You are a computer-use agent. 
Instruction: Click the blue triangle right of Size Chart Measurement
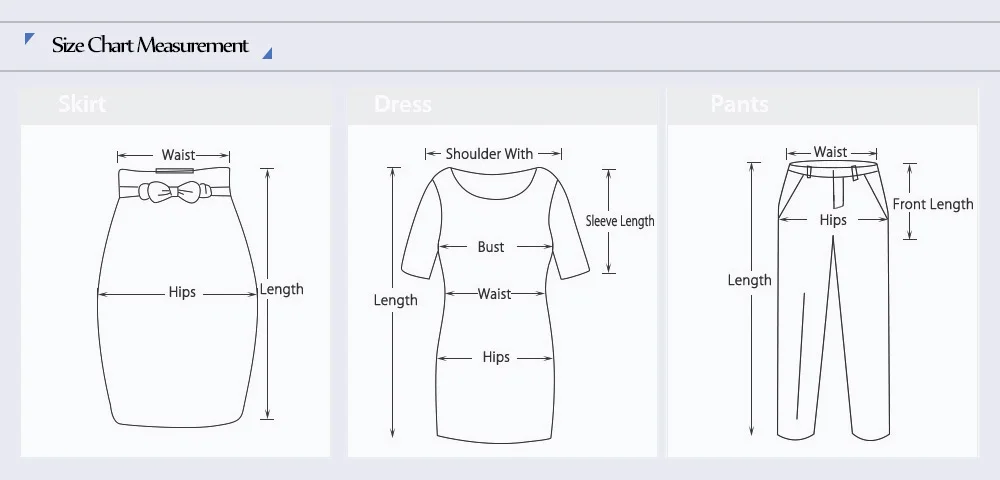pyautogui.click(x=268, y=54)
